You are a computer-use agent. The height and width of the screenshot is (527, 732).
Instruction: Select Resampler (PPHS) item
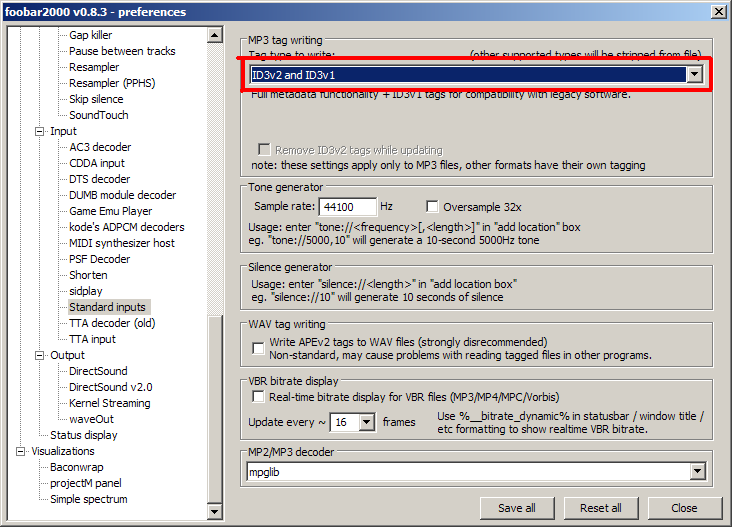click(113, 83)
